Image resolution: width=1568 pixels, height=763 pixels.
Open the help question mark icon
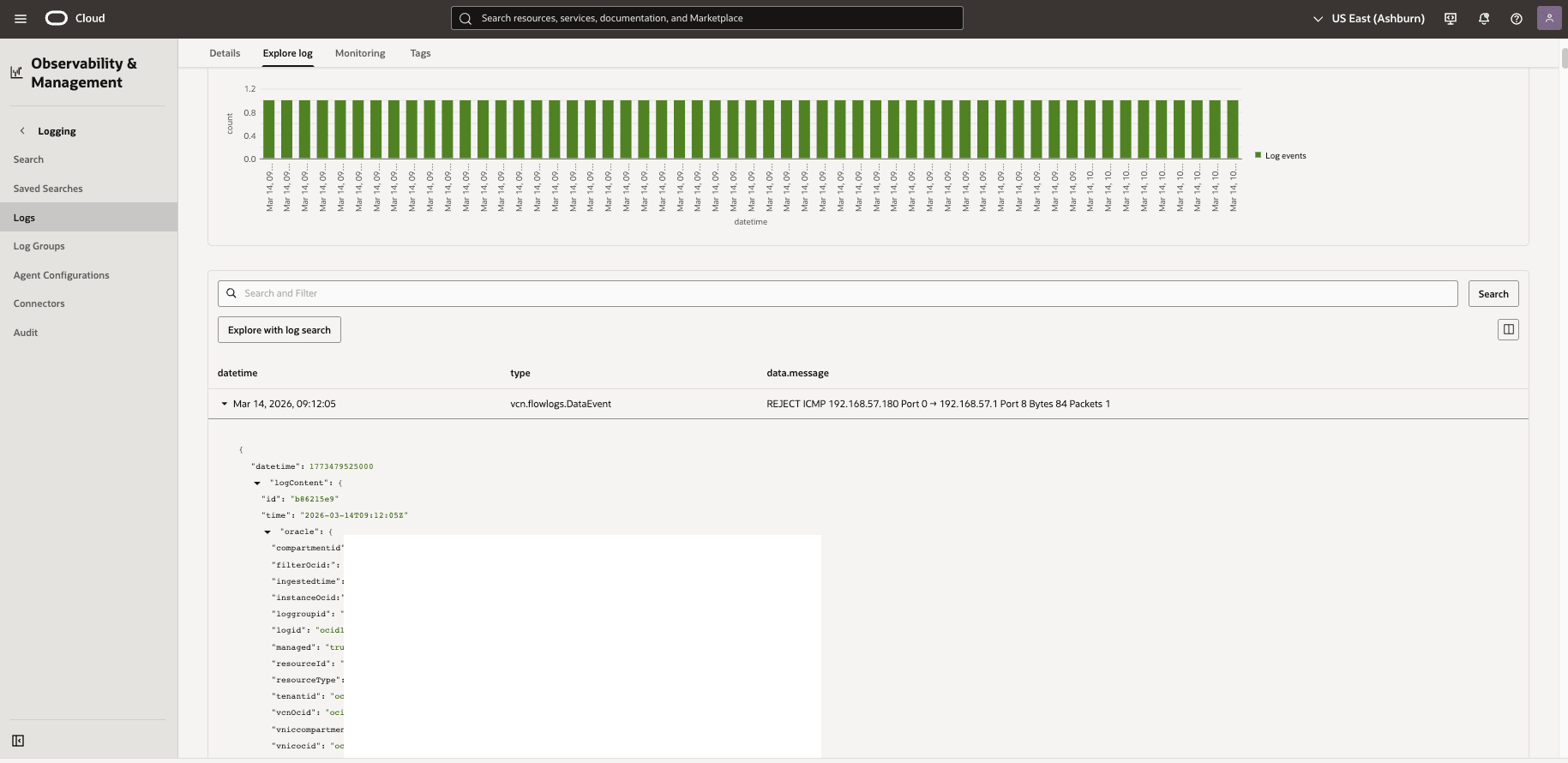click(x=1517, y=18)
